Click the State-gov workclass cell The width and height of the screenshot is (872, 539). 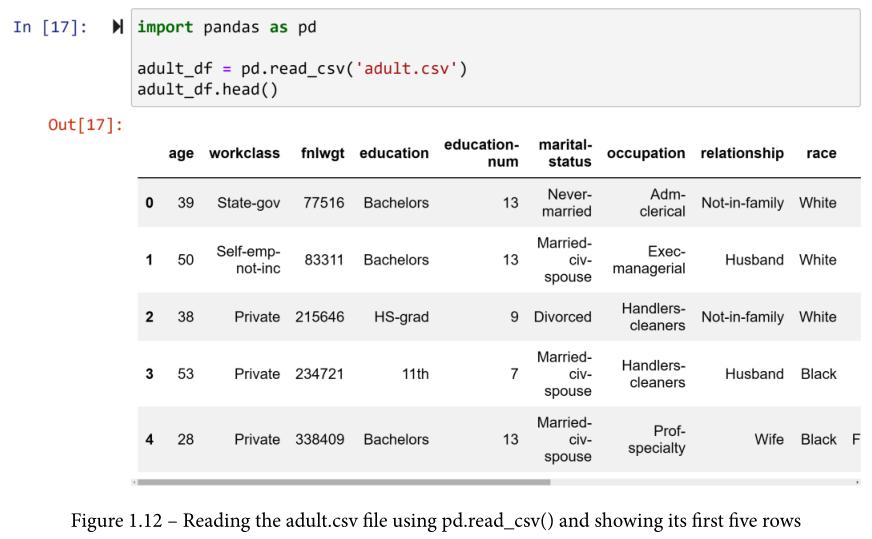(248, 203)
